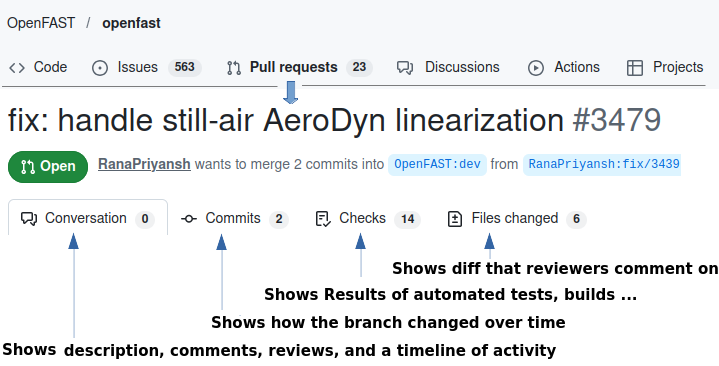Image resolution: width=719 pixels, height=366 pixels.
Task: Open the Files changed tab
Action: coord(517,218)
